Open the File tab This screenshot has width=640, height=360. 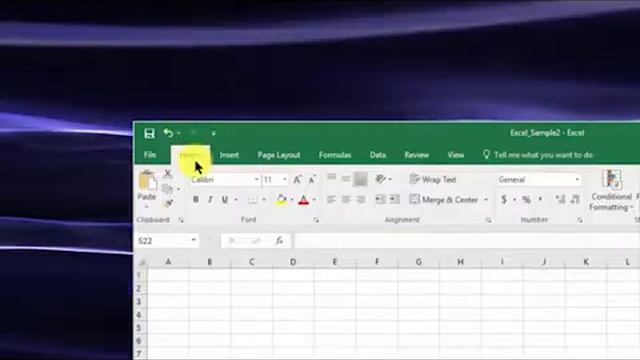(x=150, y=155)
